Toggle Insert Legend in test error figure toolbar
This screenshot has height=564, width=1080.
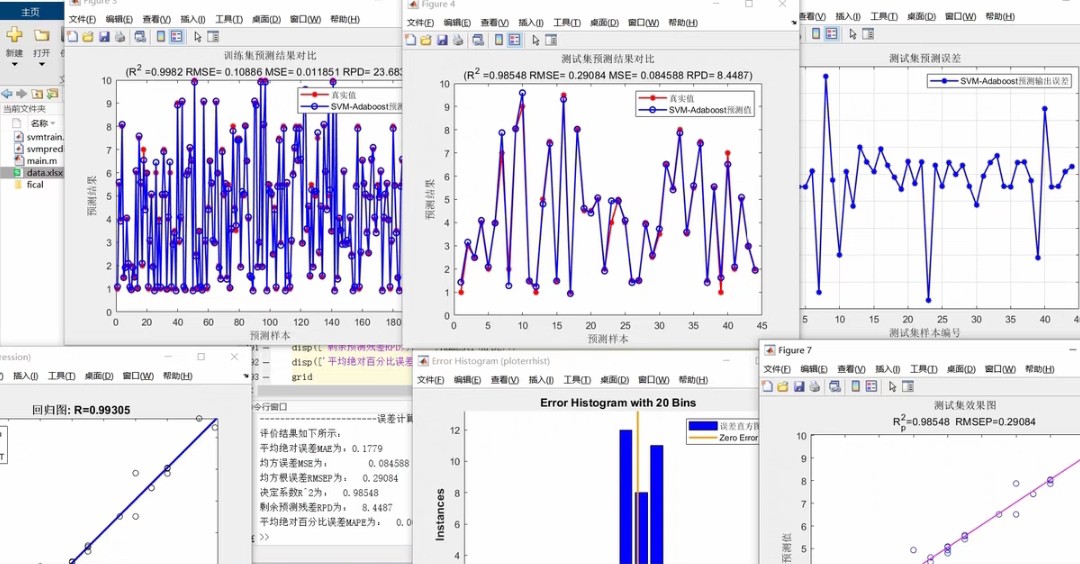(x=832, y=33)
